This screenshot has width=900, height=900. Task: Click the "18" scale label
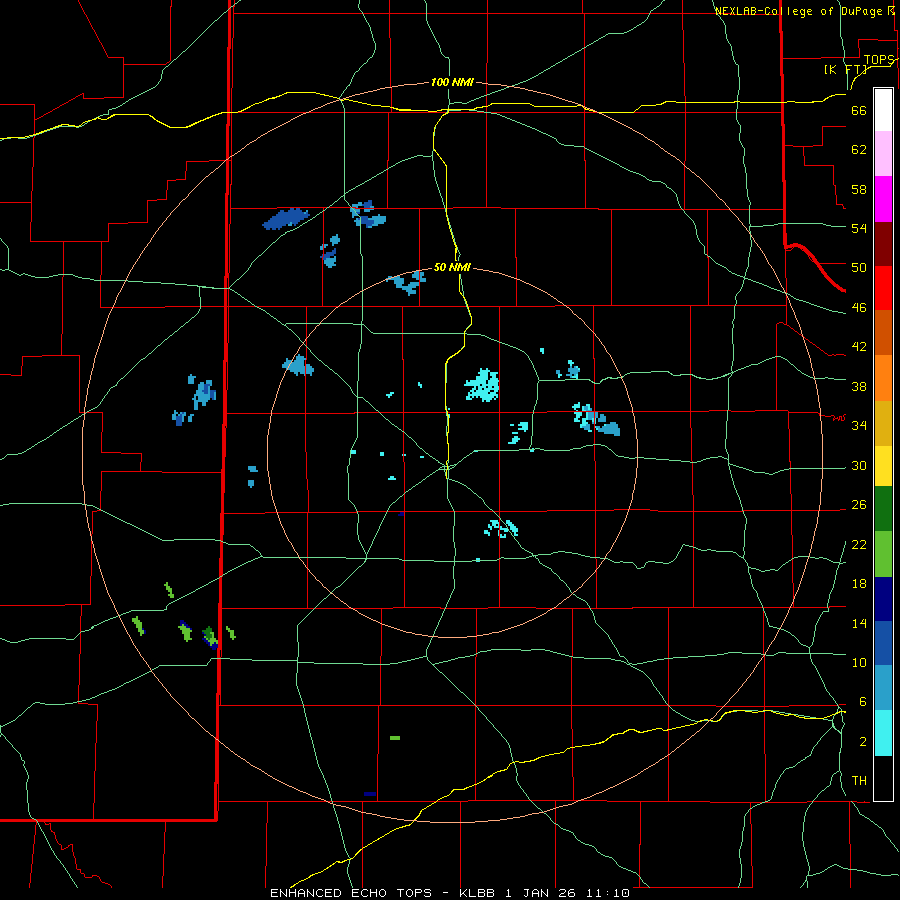(x=859, y=584)
